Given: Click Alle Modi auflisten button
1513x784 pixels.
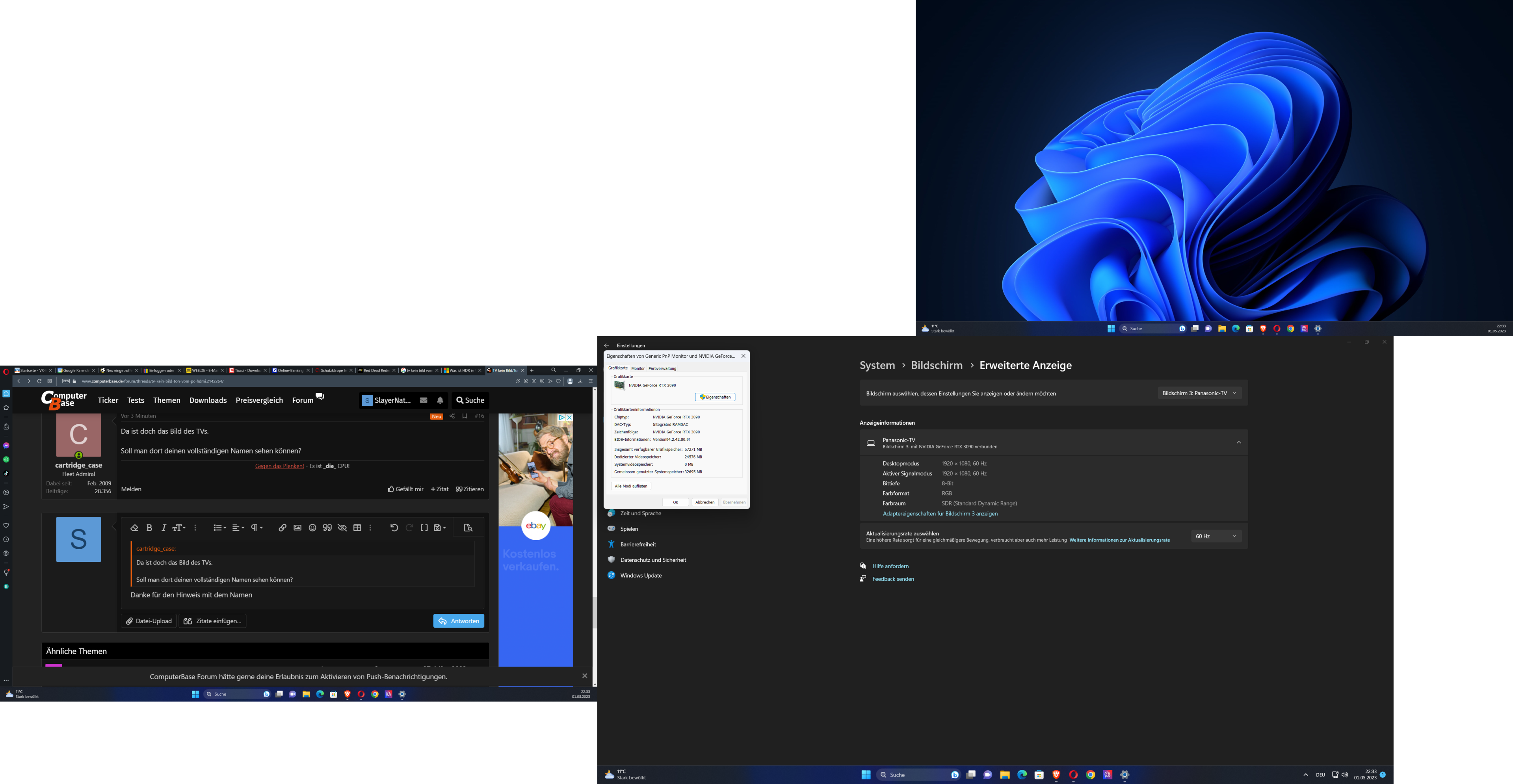Looking at the screenshot, I should coord(631,486).
